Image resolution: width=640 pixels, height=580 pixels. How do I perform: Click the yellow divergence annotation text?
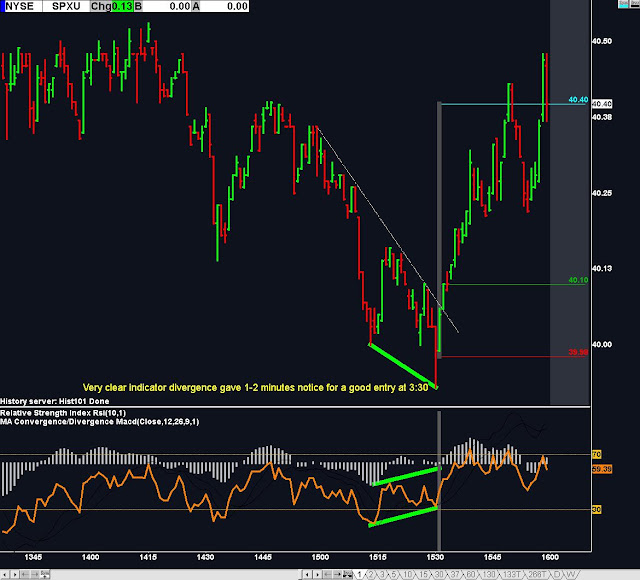(x=256, y=387)
